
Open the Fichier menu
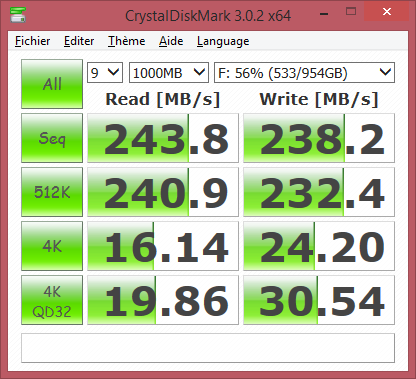(x=33, y=41)
